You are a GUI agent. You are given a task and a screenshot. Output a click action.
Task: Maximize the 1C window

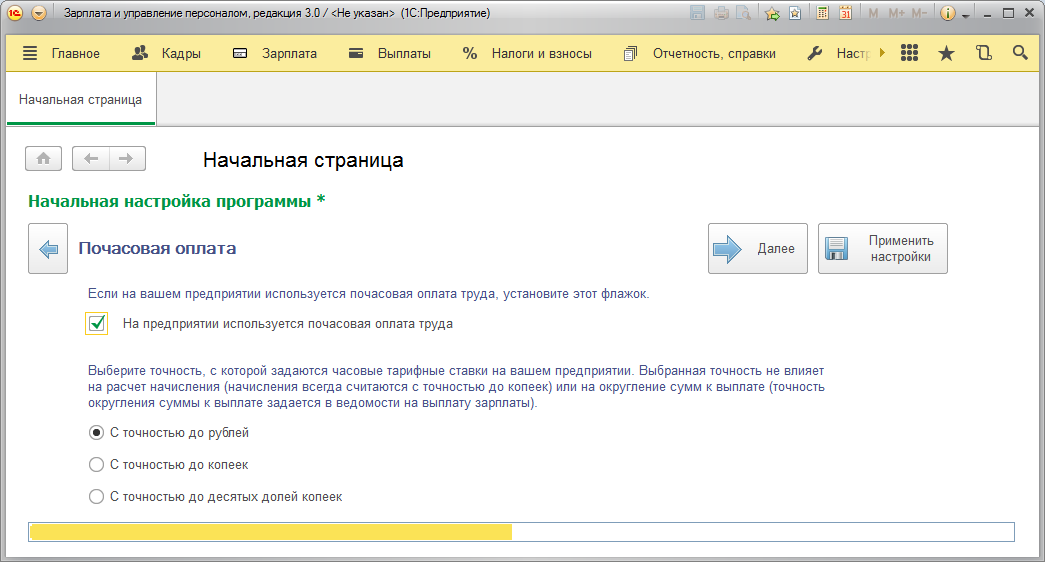[x=1008, y=13]
